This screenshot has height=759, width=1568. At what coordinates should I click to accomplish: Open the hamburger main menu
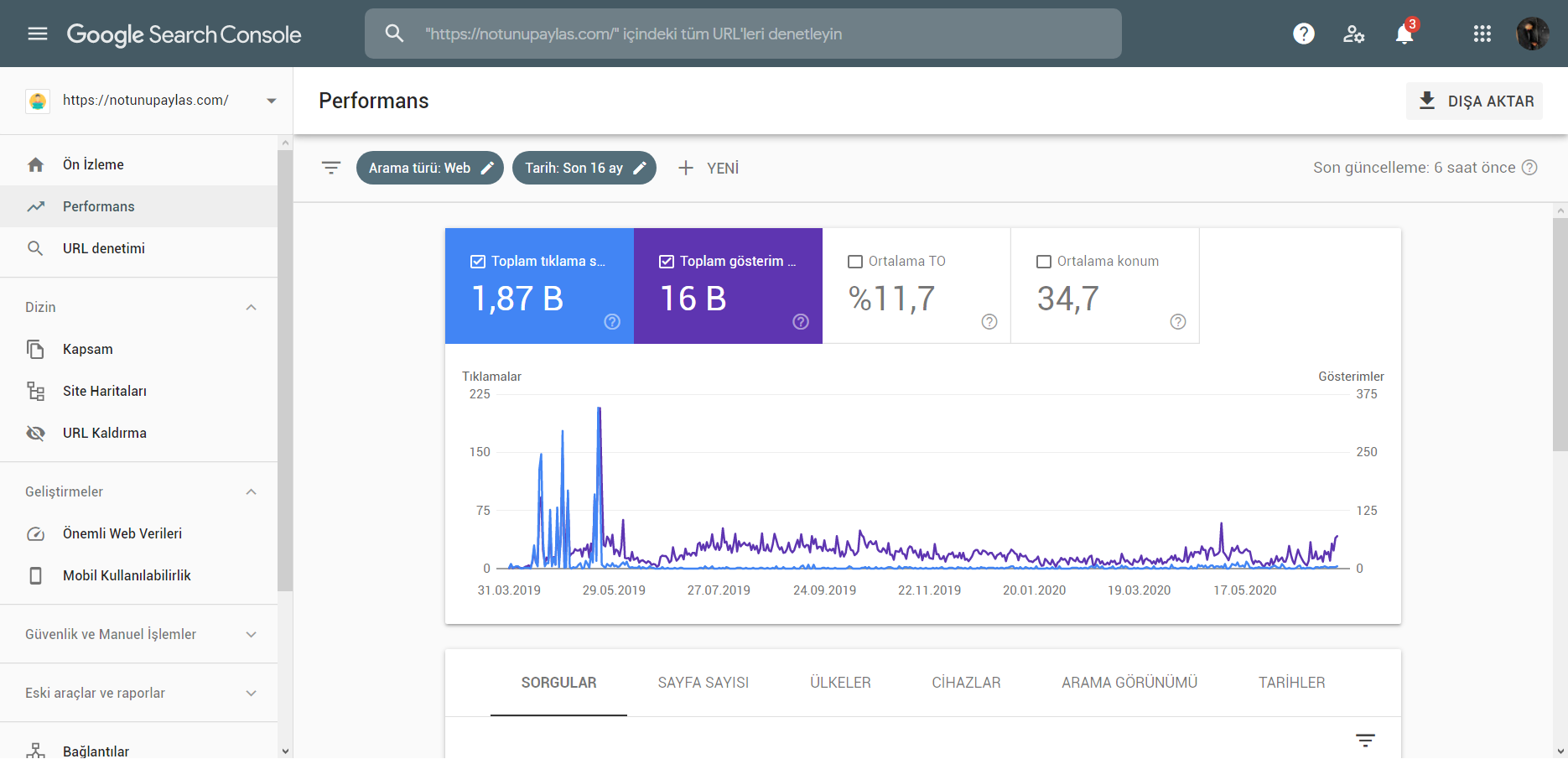point(38,34)
